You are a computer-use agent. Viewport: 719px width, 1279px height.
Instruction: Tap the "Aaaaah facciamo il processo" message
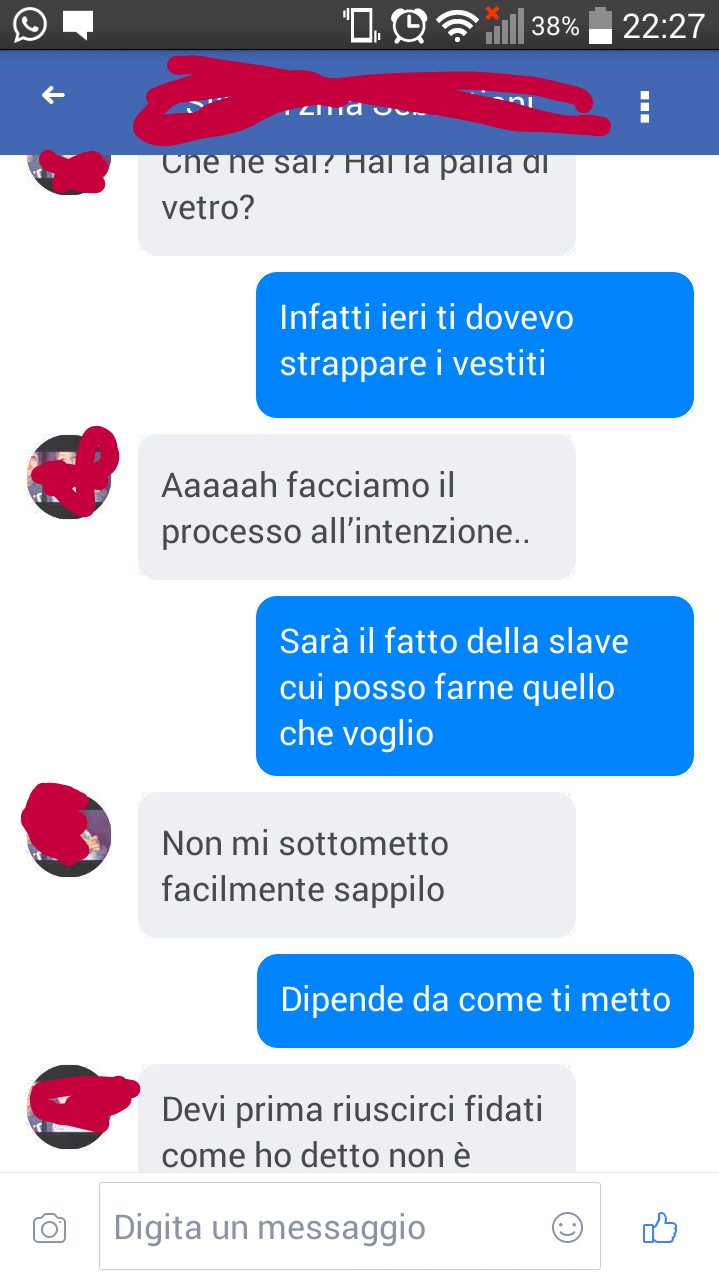coord(356,507)
